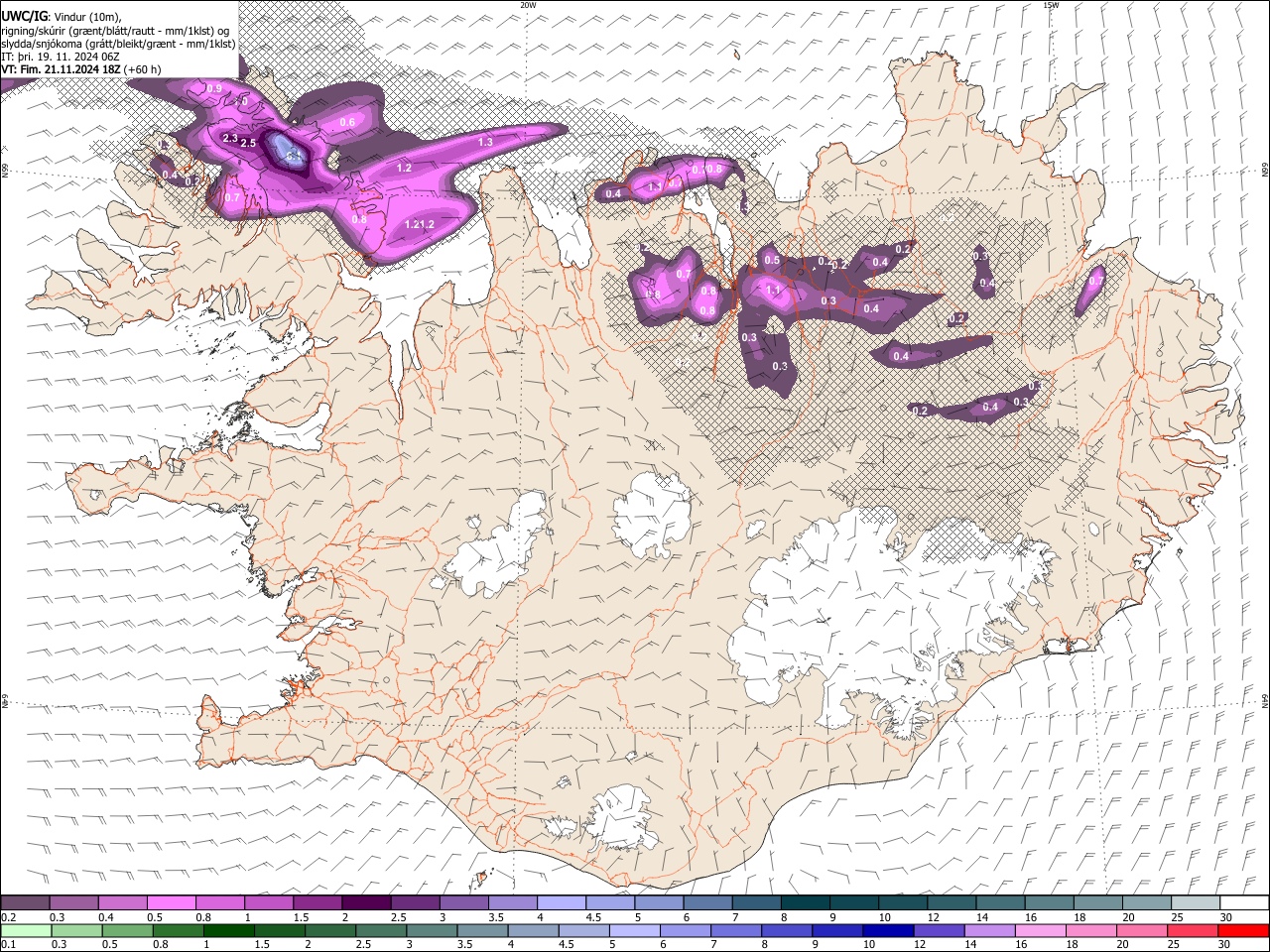Click lower legend swatch between 2 and 2.5
Image resolution: width=1270 pixels, height=952 pixels.
(330, 930)
